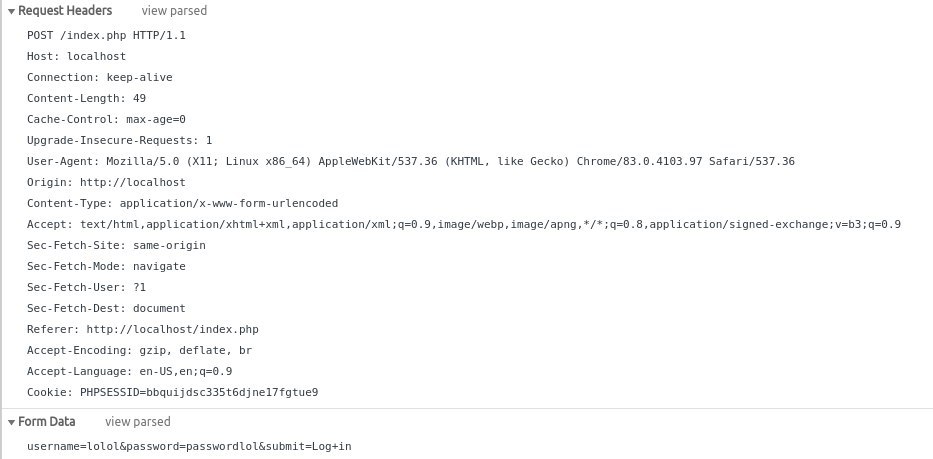Click the User-Agent header line

click(x=411, y=161)
